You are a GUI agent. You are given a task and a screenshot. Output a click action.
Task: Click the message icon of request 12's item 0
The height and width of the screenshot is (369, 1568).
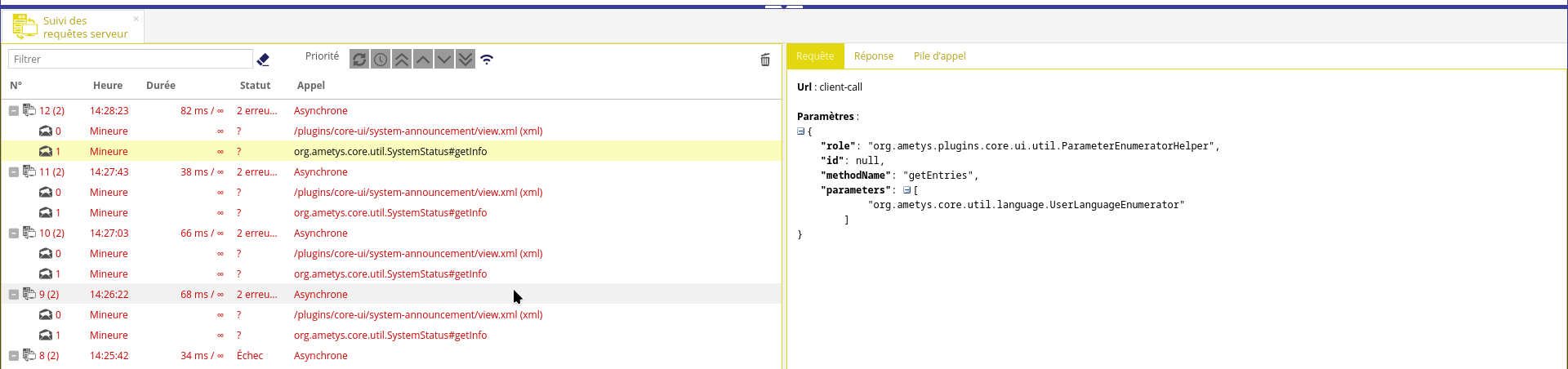coord(46,131)
